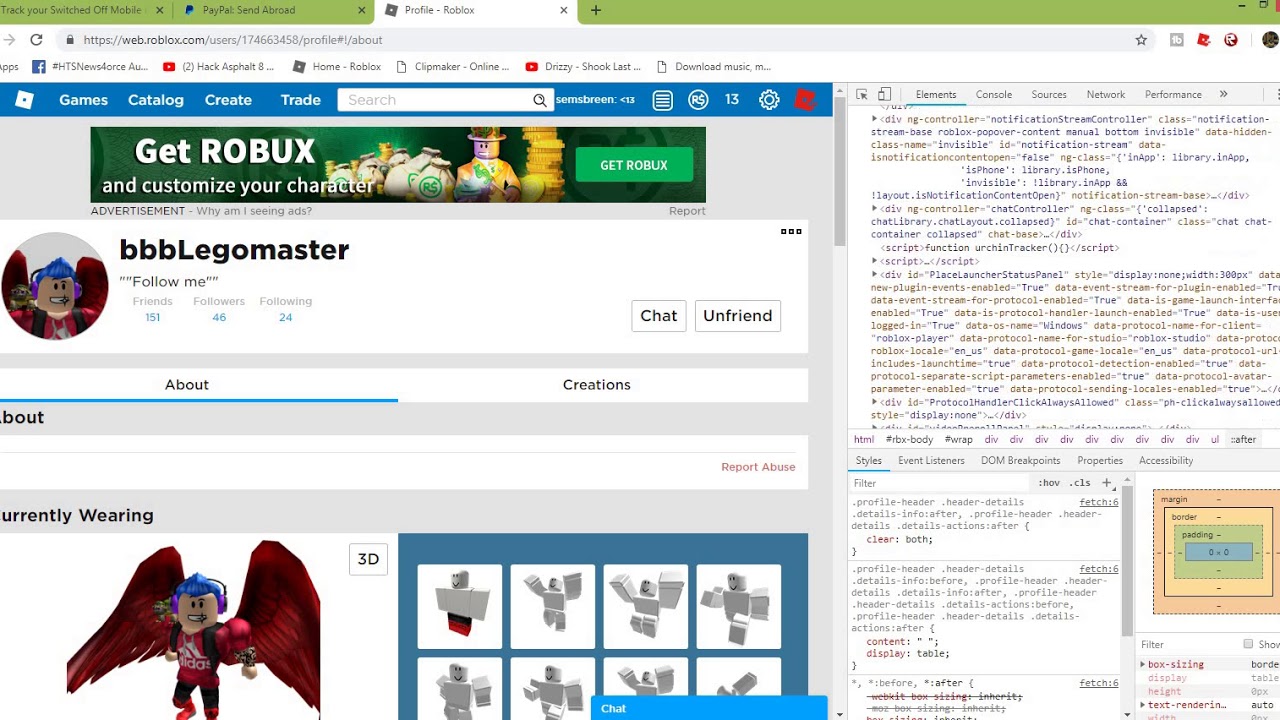This screenshot has height=720, width=1280.
Task: Open a new browser tab with plus
Action: (596, 10)
